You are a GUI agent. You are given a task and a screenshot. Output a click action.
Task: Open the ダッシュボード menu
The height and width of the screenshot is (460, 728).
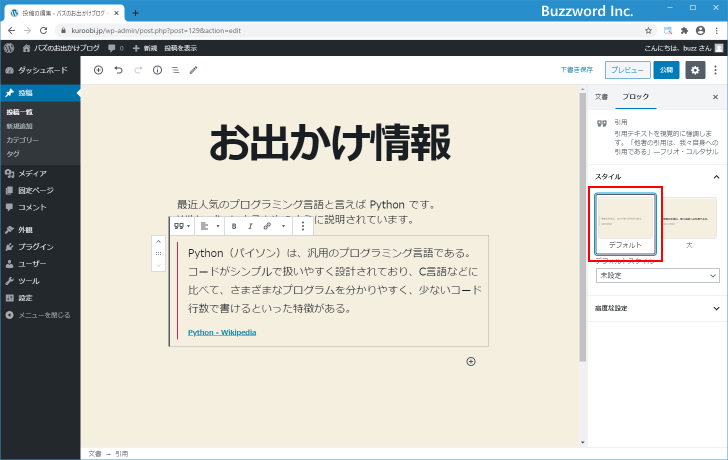[x=40, y=70]
